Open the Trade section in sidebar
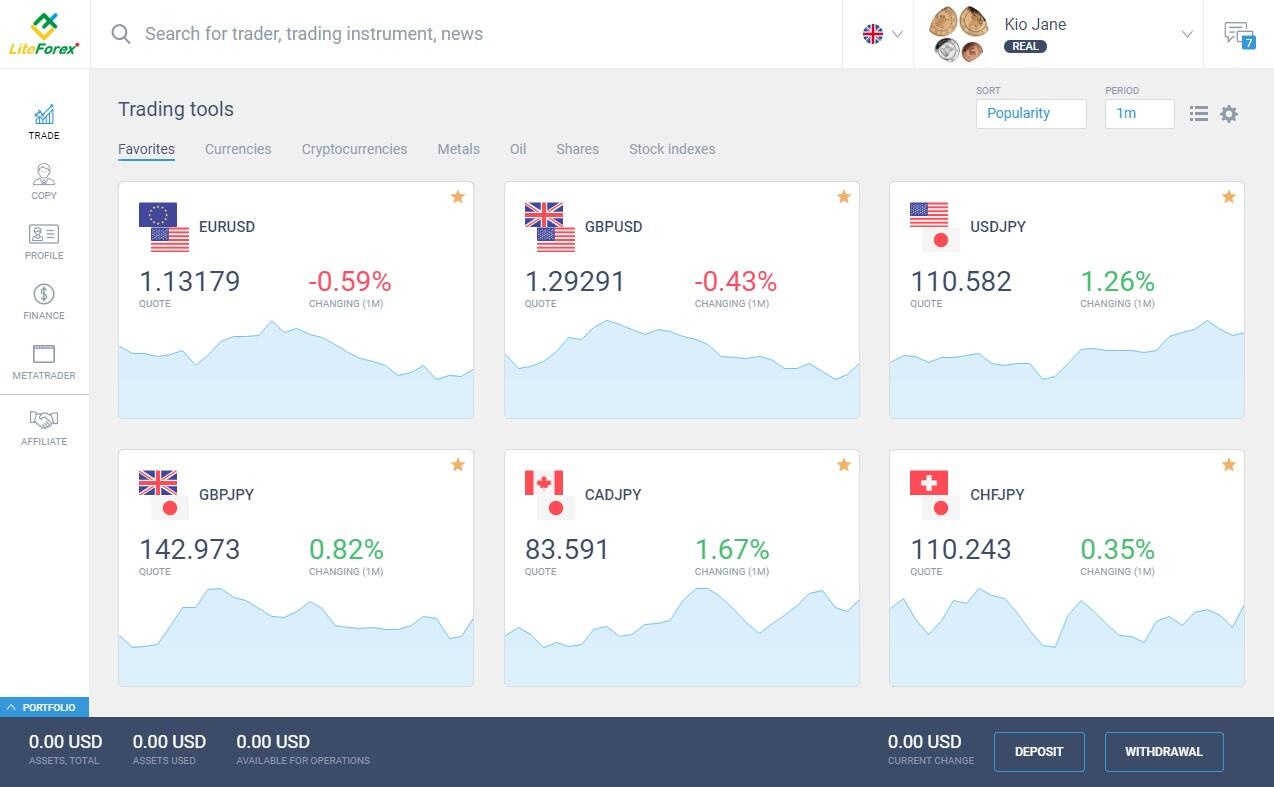 coord(44,122)
